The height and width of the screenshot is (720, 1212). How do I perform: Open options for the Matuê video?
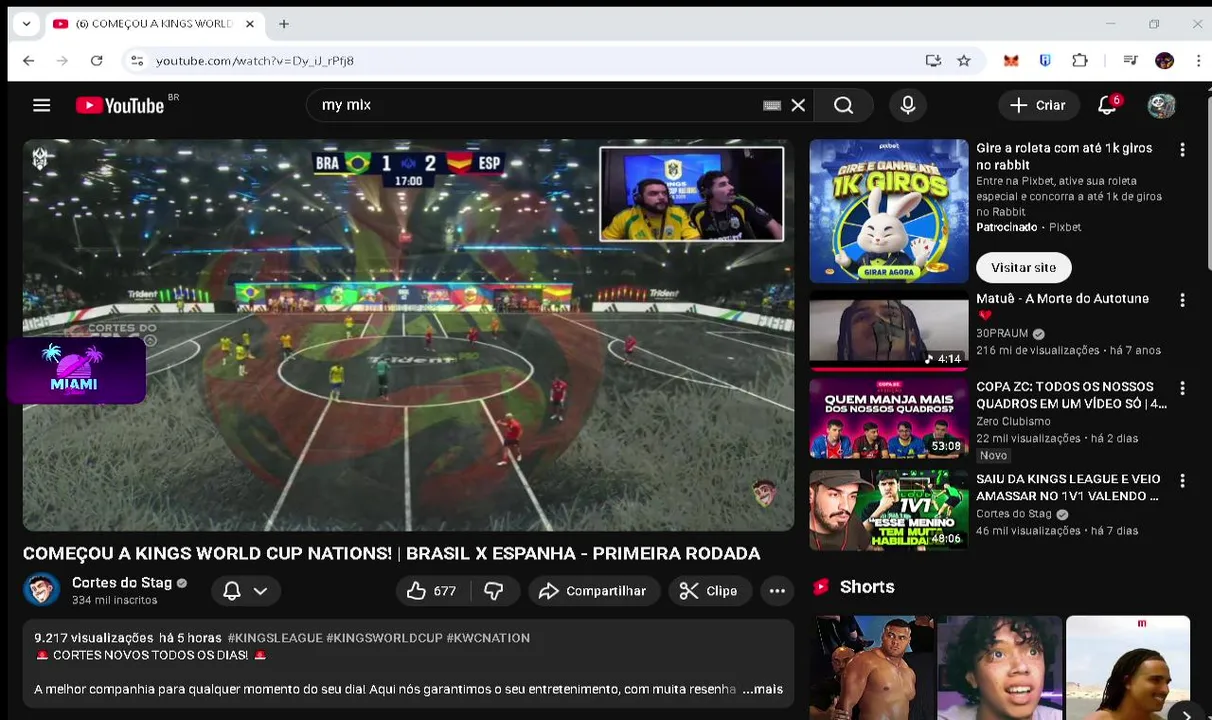[1182, 300]
